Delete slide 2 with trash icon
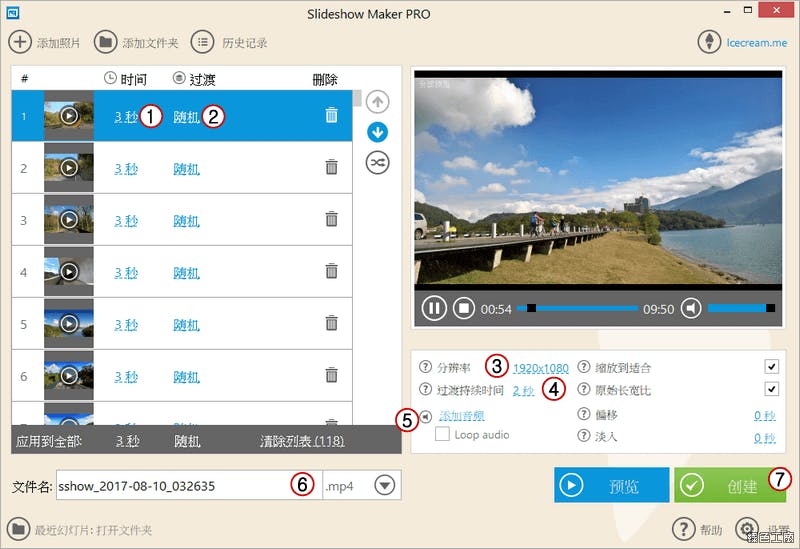Viewport: 800px width, 549px height. click(x=332, y=167)
